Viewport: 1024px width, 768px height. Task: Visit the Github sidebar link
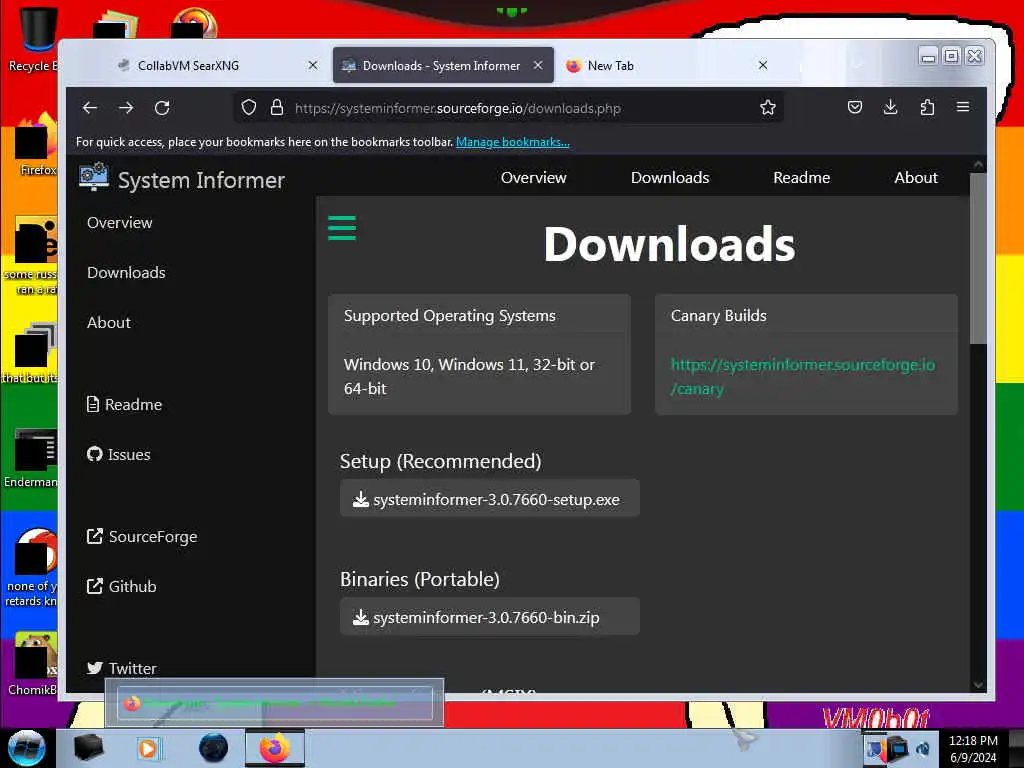121,586
